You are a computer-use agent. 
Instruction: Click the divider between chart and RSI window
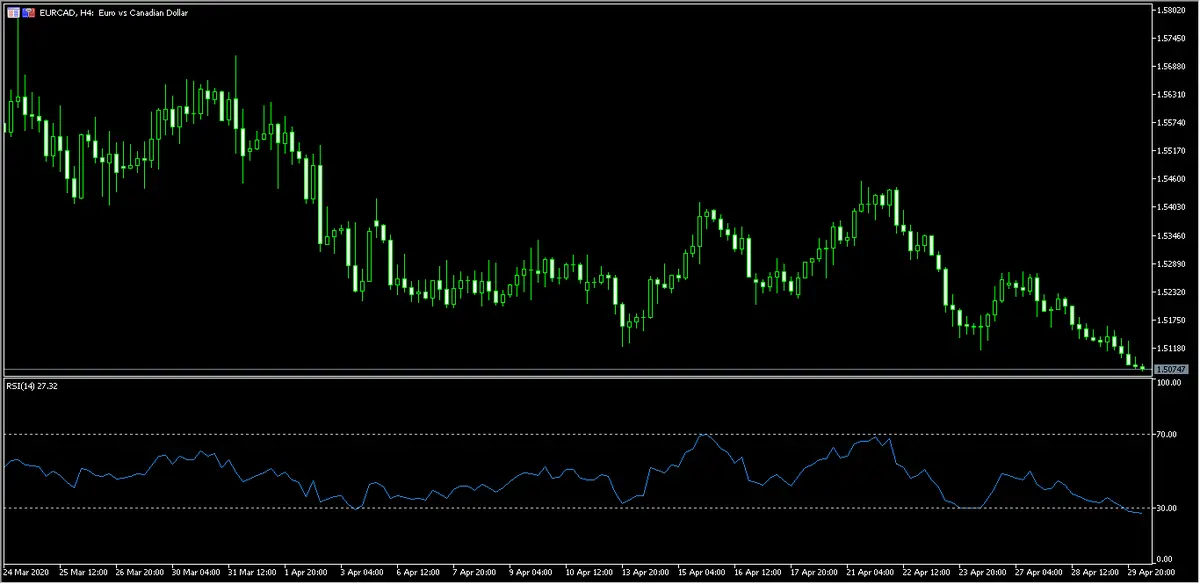pos(576,376)
